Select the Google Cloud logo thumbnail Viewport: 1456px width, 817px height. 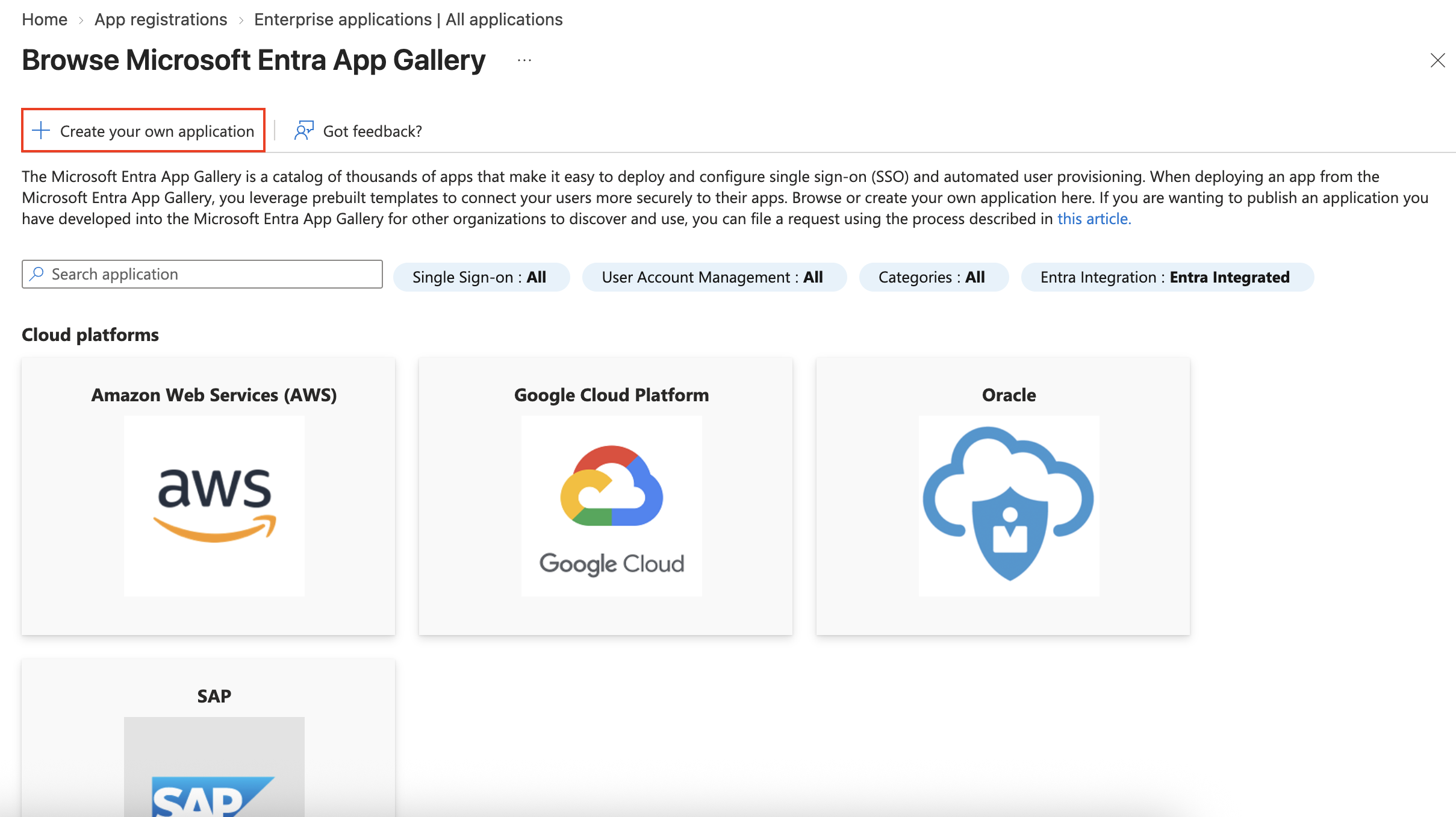tap(612, 506)
